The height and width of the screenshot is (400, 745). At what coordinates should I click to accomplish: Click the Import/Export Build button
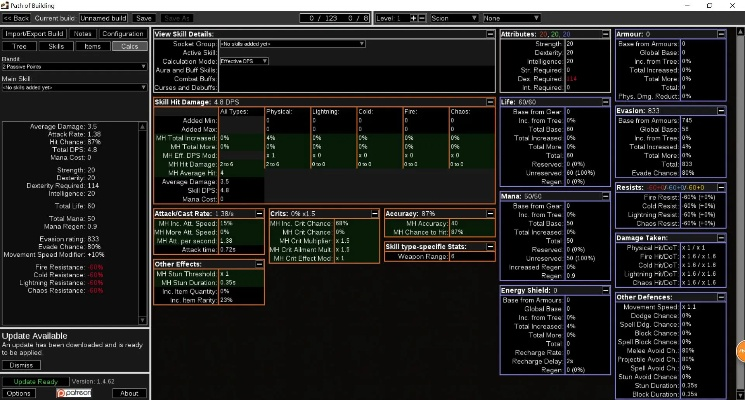pyautogui.click(x=33, y=33)
